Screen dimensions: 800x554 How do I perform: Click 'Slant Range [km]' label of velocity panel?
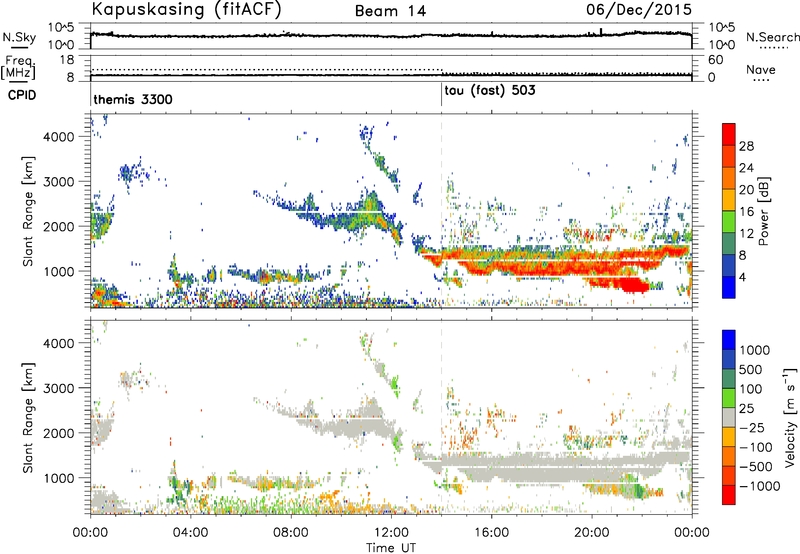click(28, 417)
